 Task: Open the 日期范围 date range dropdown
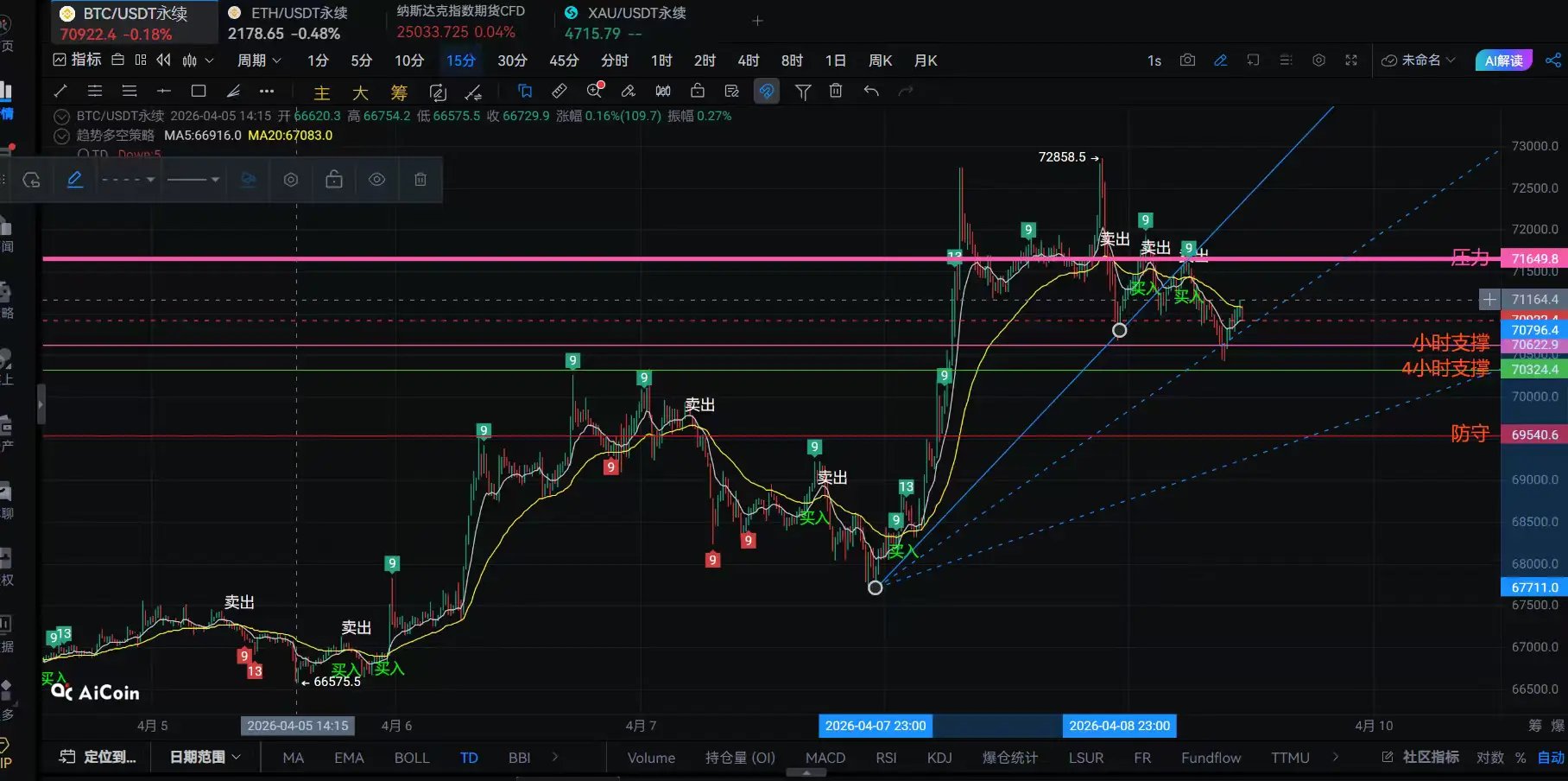click(x=205, y=758)
